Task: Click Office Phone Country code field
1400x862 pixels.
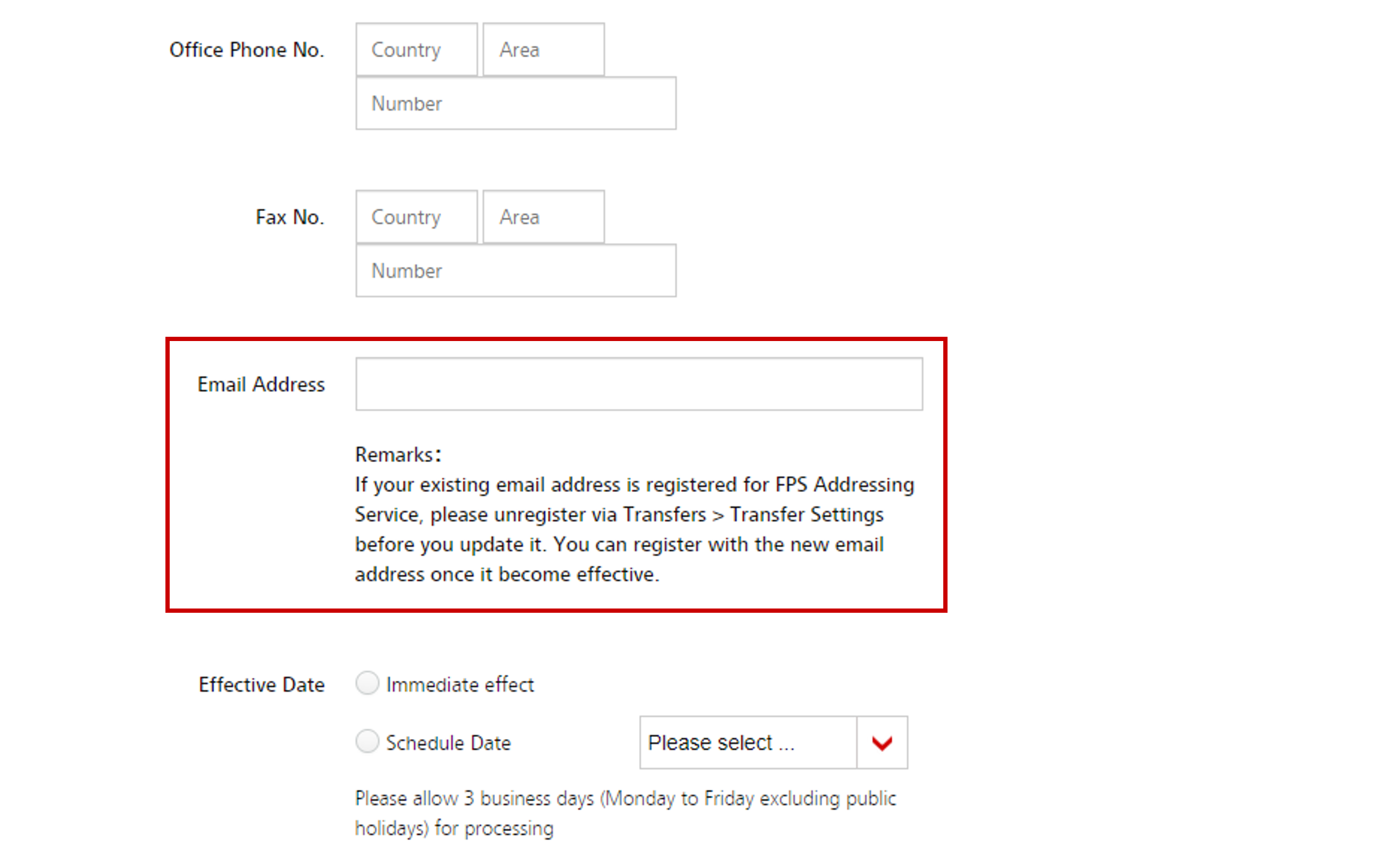Action: click(x=417, y=50)
